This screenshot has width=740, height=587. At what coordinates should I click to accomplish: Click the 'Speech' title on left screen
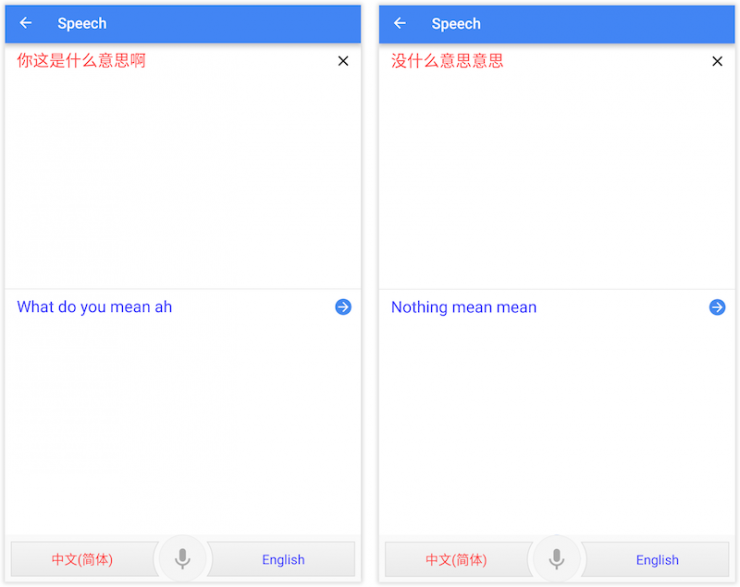(x=82, y=23)
